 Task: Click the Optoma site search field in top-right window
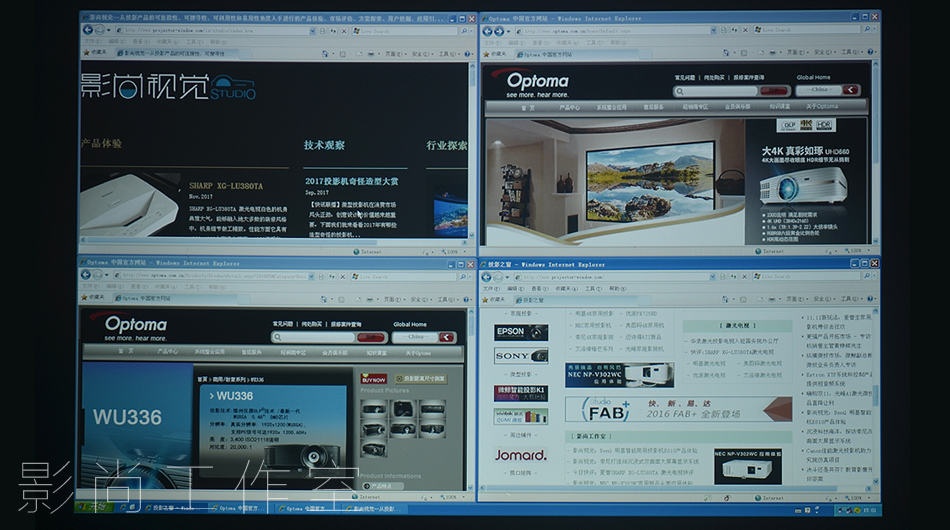coord(715,90)
